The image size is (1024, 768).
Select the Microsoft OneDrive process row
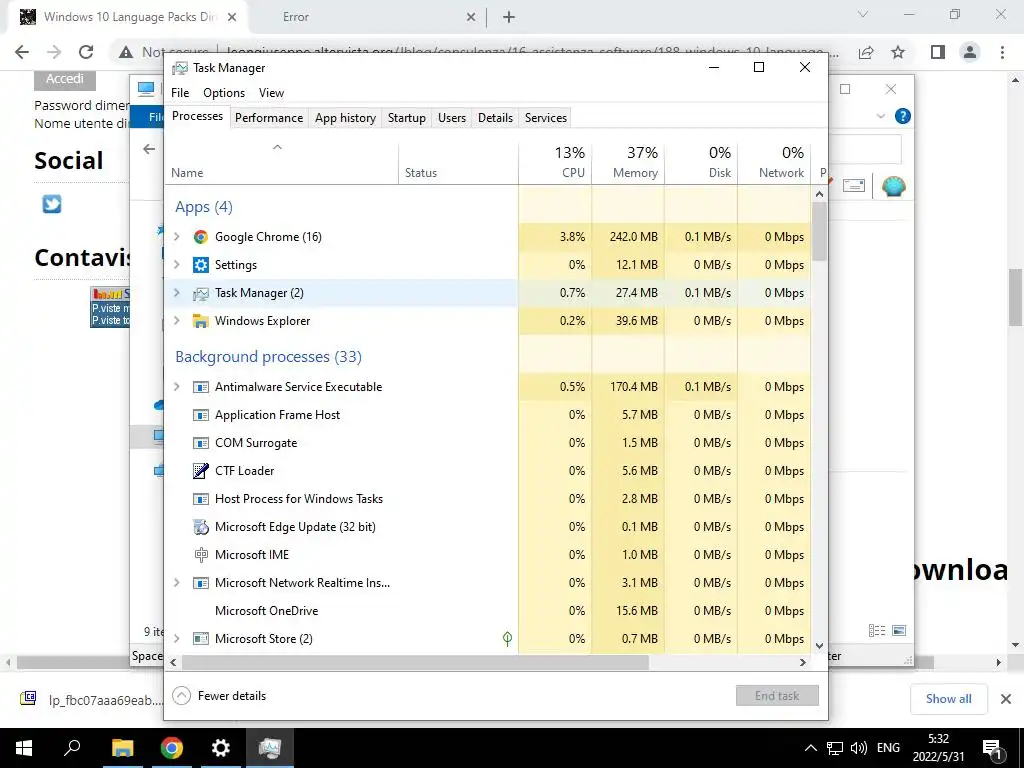tap(487, 611)
